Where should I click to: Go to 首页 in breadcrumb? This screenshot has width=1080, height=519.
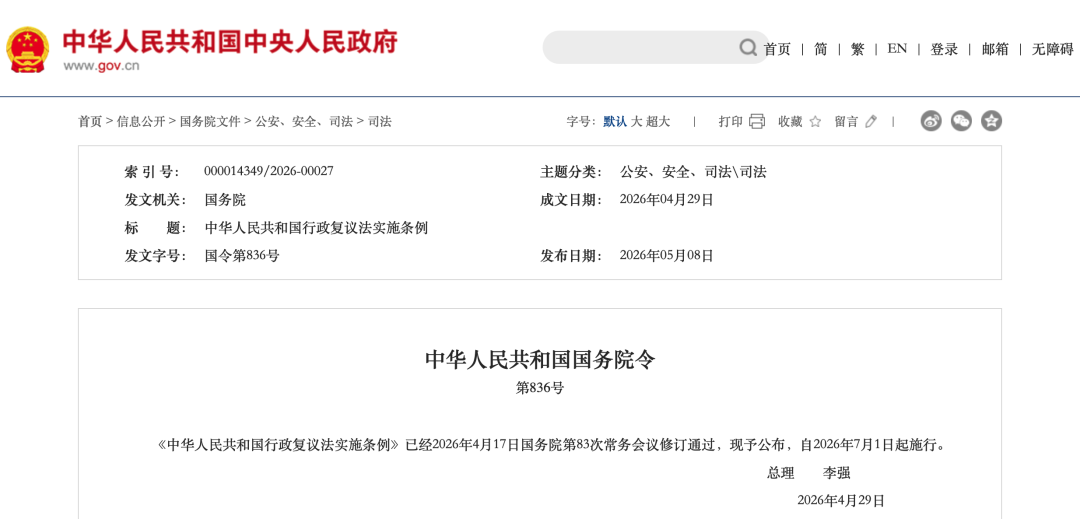[x=90, y=122]
